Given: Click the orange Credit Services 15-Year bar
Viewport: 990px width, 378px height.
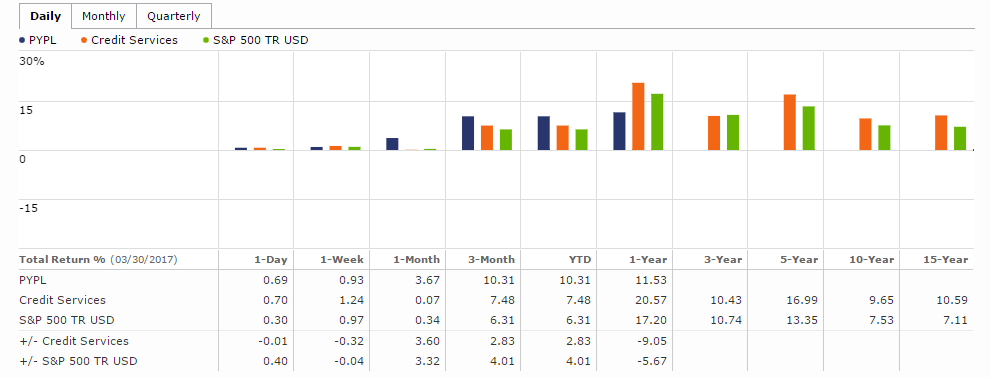Looking at the screenshot, I should click(941, 133).
